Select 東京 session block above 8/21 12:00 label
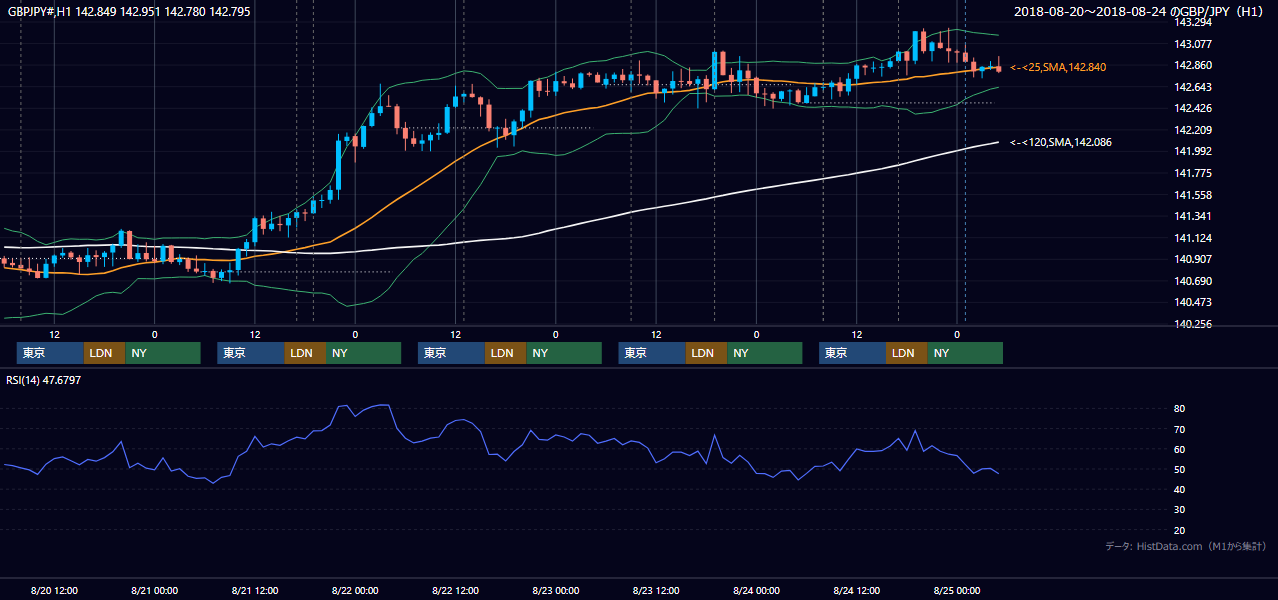Screen dimensions: 1278x600 (251, 353)
